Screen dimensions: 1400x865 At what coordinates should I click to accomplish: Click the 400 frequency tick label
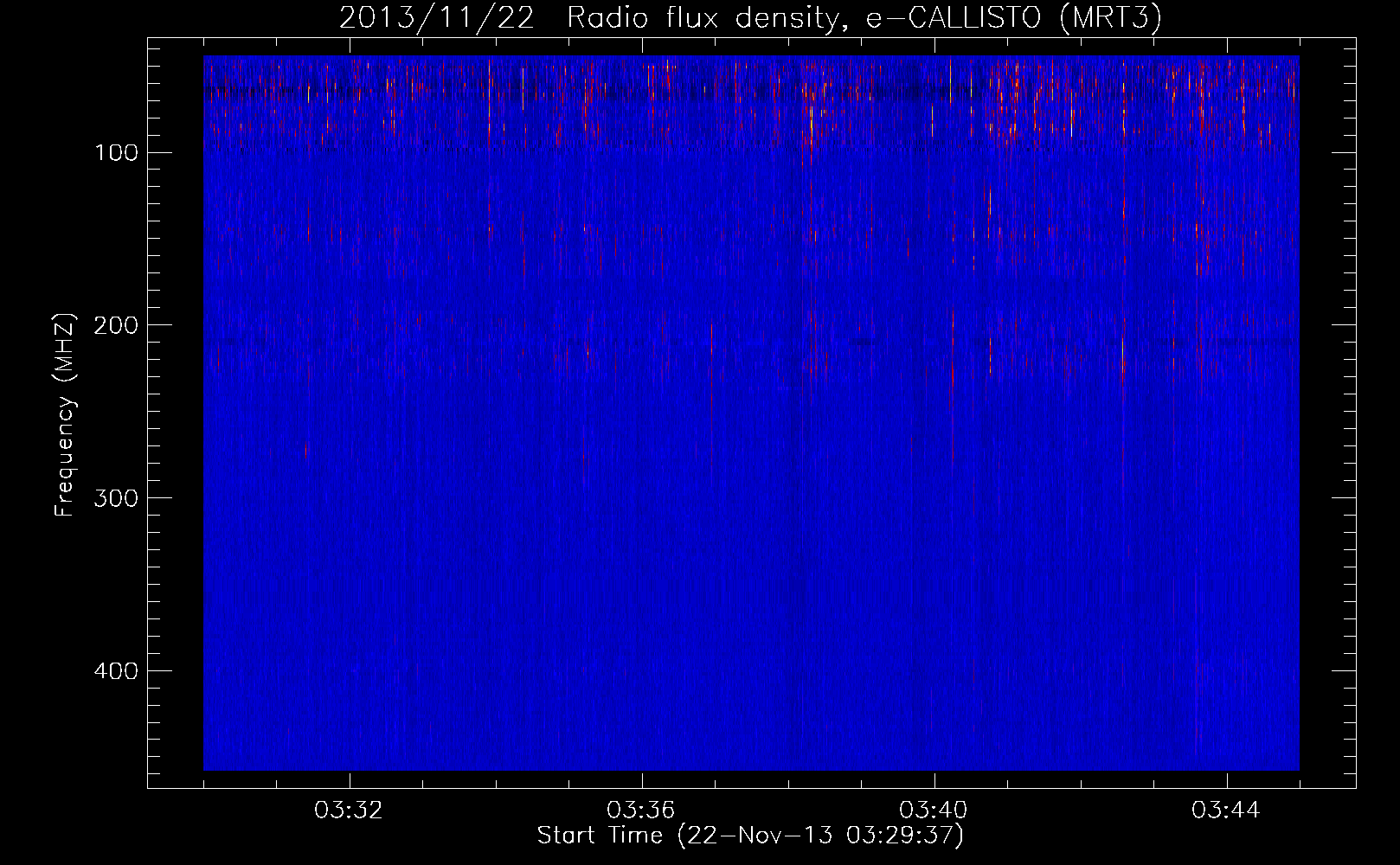[115, 671]
